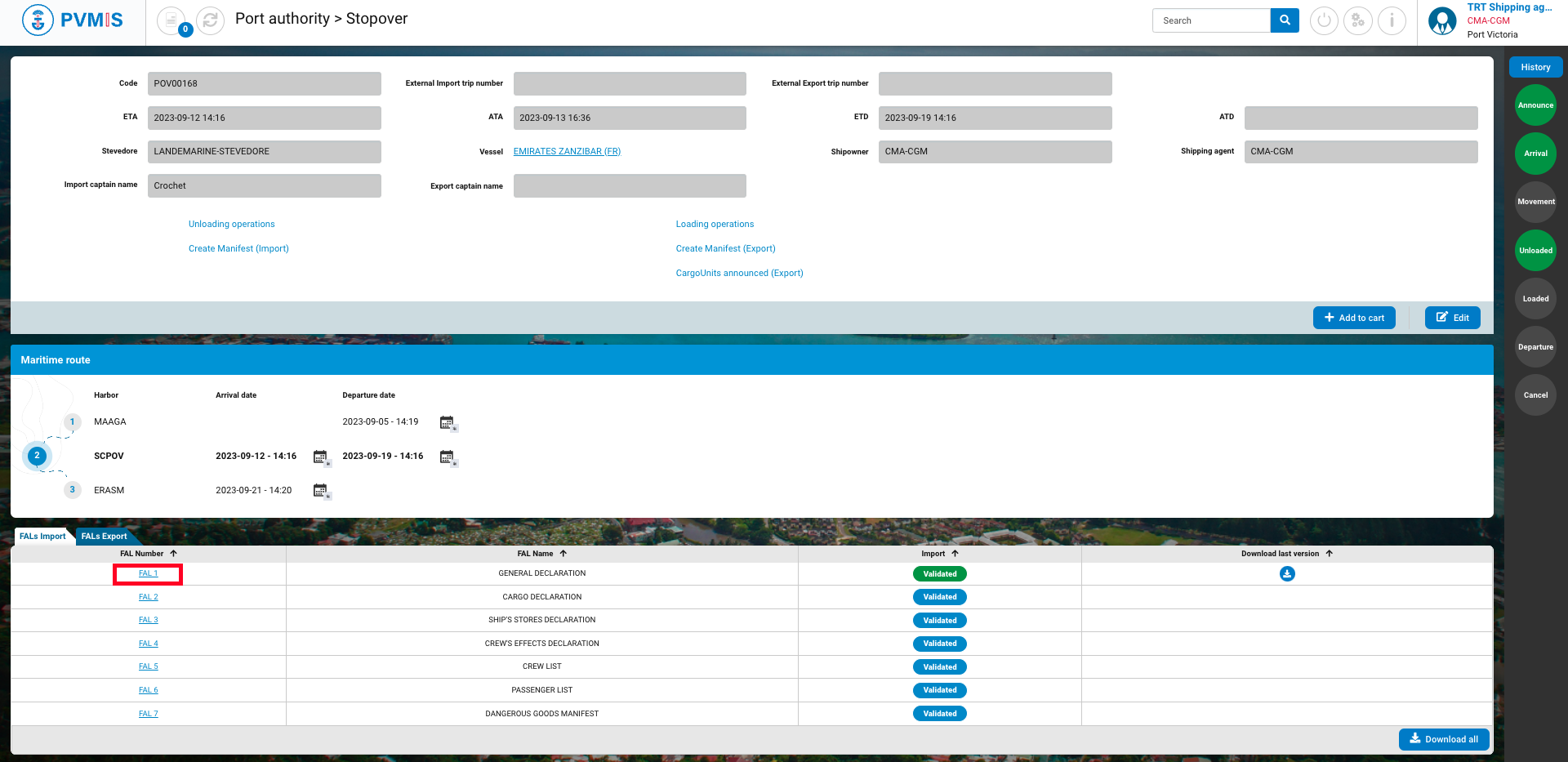Viewport: 1568px width, 762px height.
Task: Open the settings gears icon
Action: point(1358,20)
